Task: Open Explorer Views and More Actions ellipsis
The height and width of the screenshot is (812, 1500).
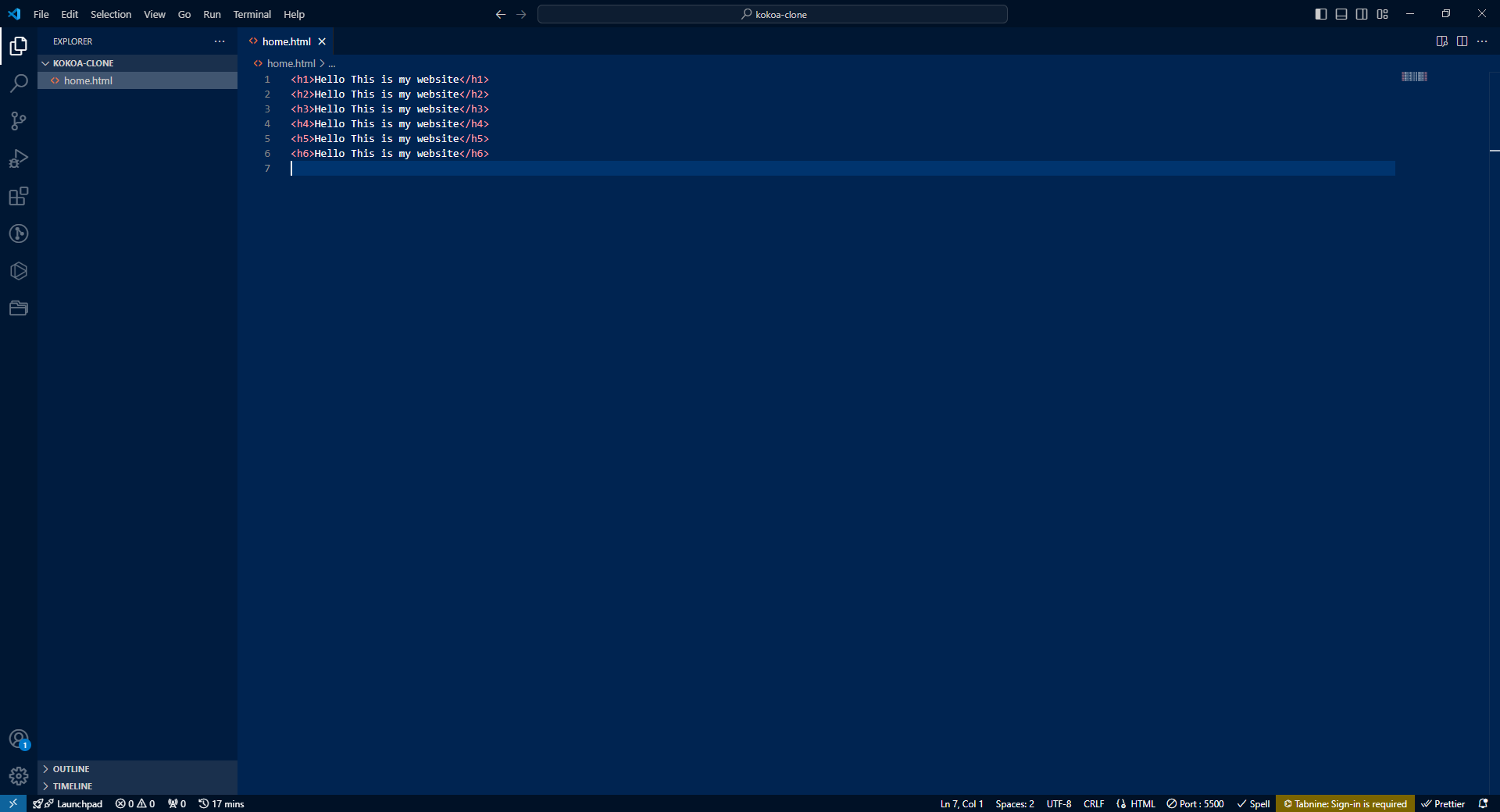Action: (x=220, y=41)
